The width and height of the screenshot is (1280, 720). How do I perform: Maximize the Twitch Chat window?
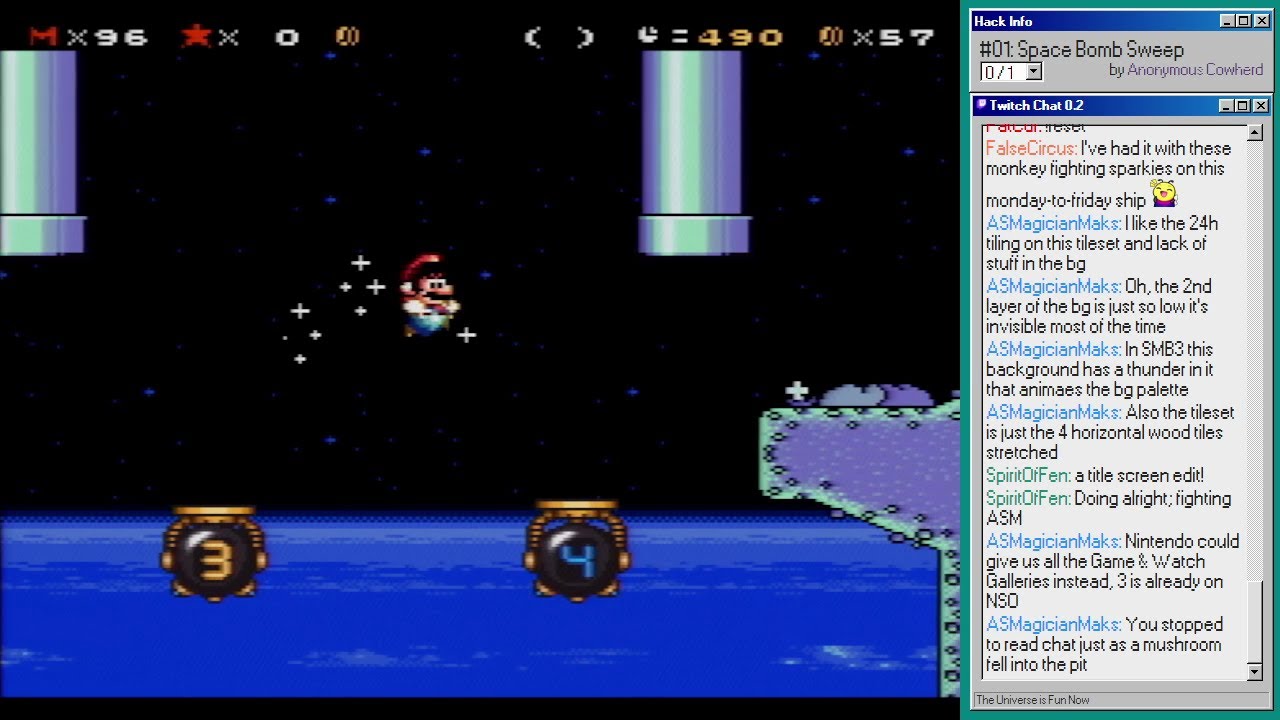click(x=1243, y=105)
